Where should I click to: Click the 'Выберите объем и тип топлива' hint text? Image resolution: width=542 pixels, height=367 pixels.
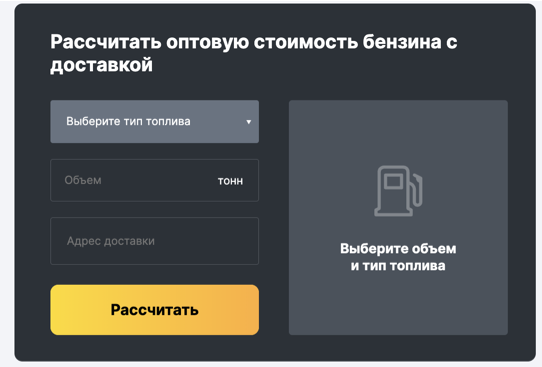tap(398, 257)
